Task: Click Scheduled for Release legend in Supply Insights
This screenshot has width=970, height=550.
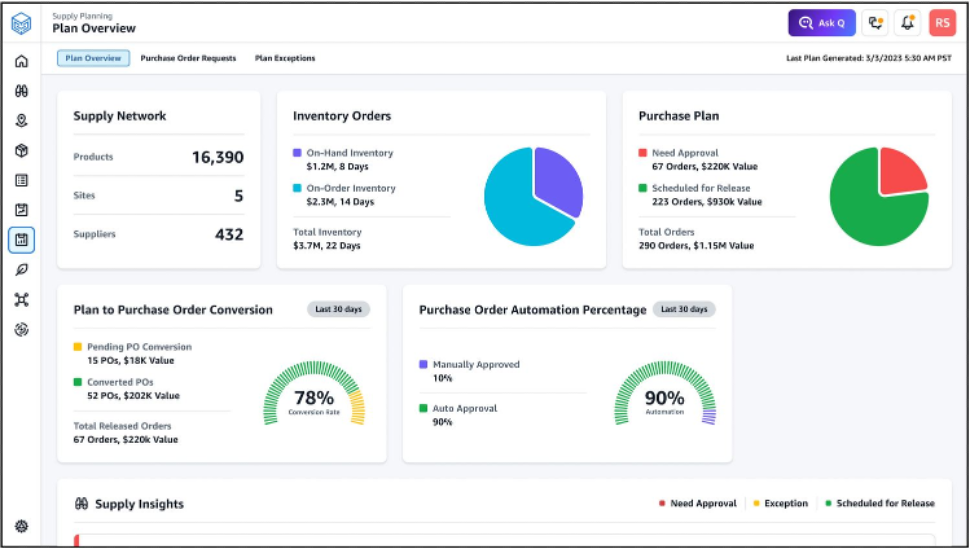Action: coord(880,504)
